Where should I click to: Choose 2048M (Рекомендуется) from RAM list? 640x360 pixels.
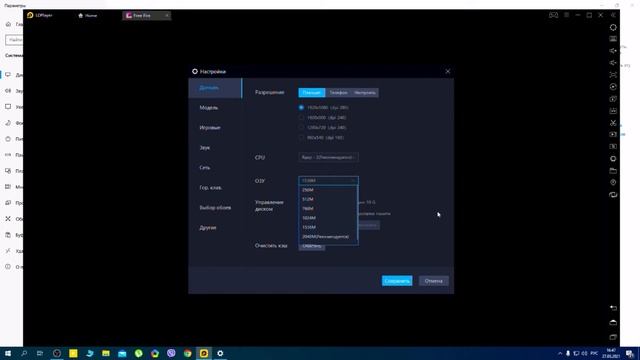(x=328, y=237)
